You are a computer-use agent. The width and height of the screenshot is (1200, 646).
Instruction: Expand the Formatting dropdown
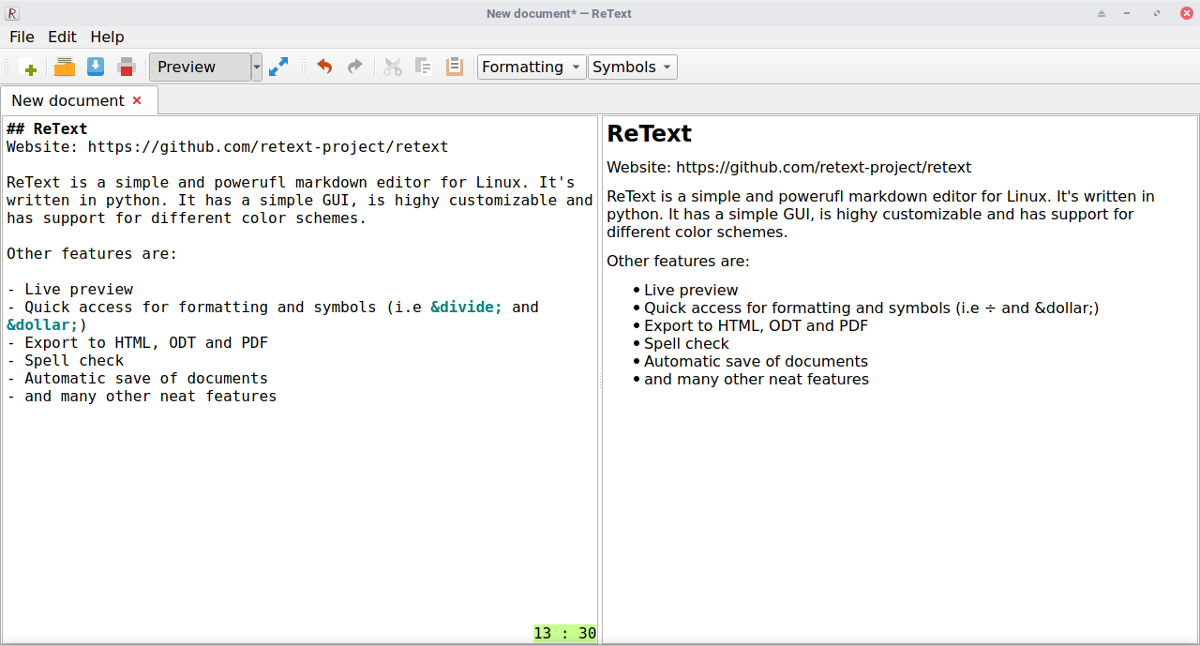click(x=532, y=67)
